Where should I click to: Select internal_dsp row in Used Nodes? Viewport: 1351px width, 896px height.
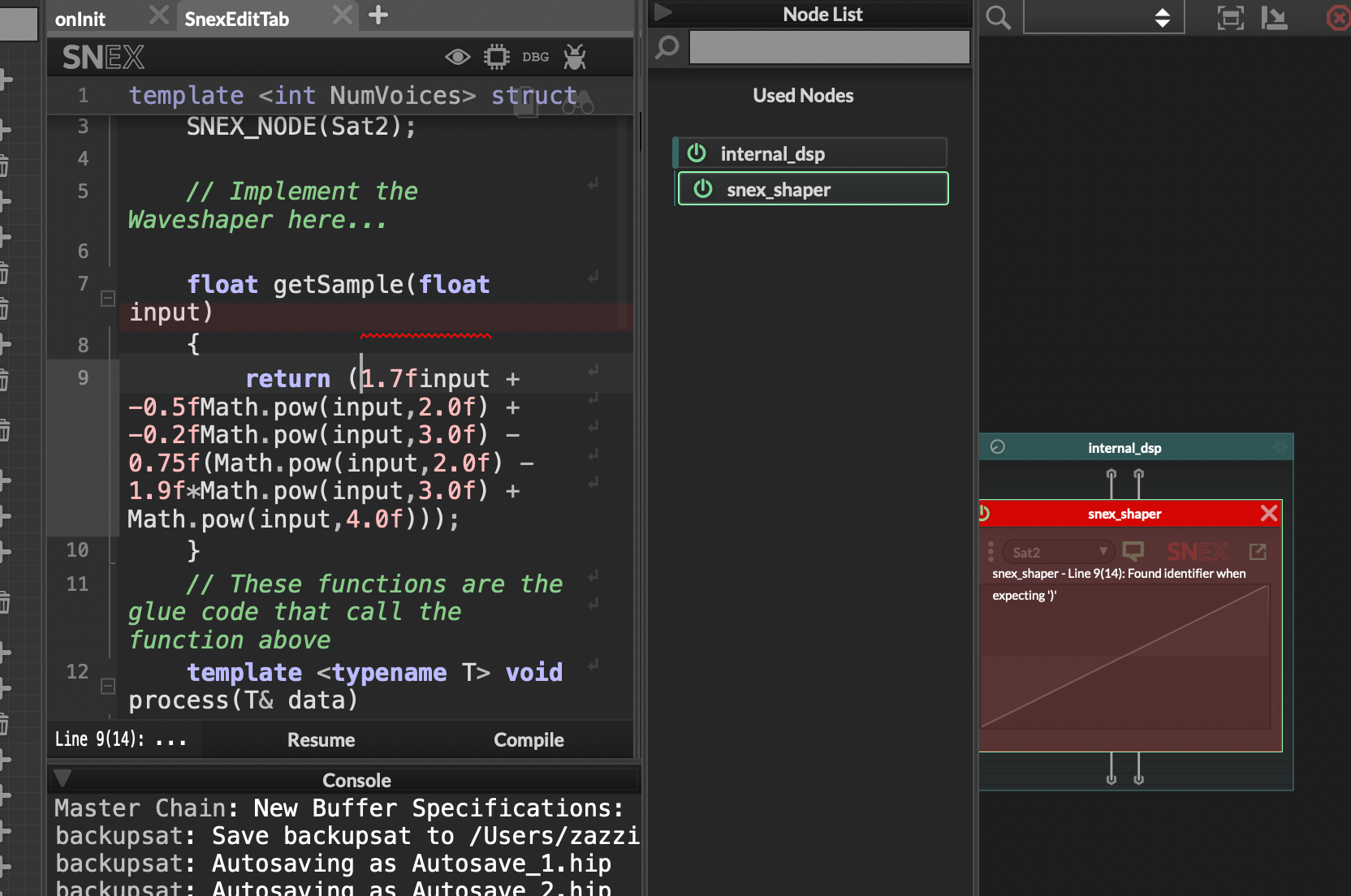(810, 153)
